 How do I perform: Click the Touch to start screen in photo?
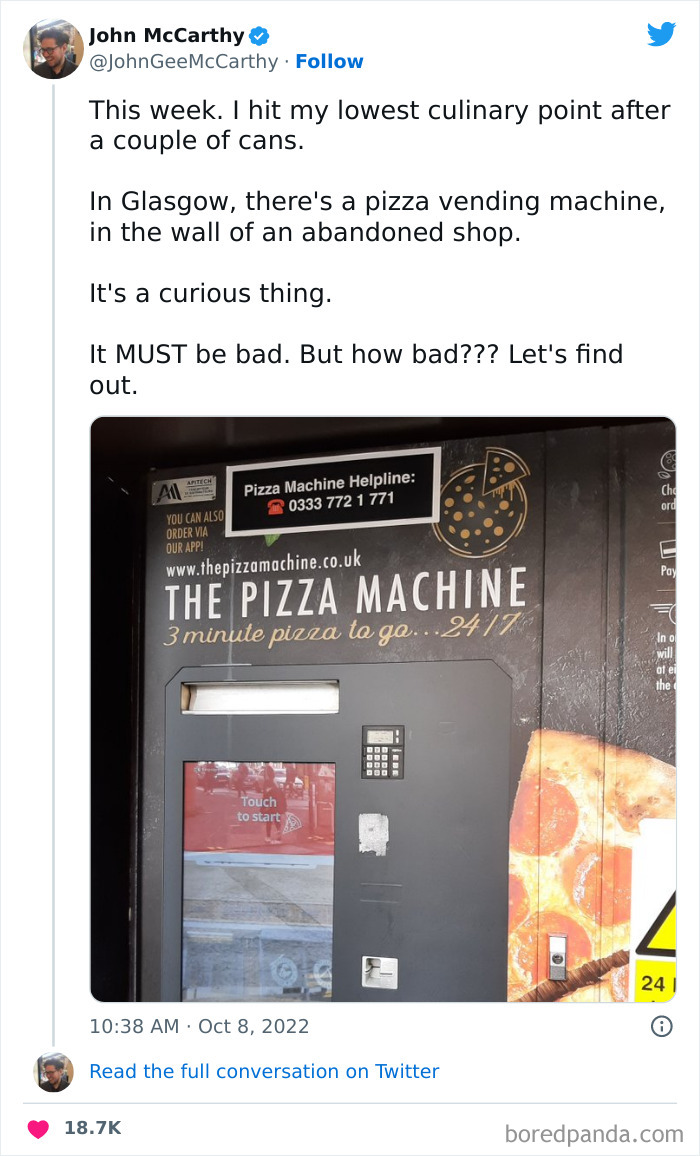(x=259, y=807)
